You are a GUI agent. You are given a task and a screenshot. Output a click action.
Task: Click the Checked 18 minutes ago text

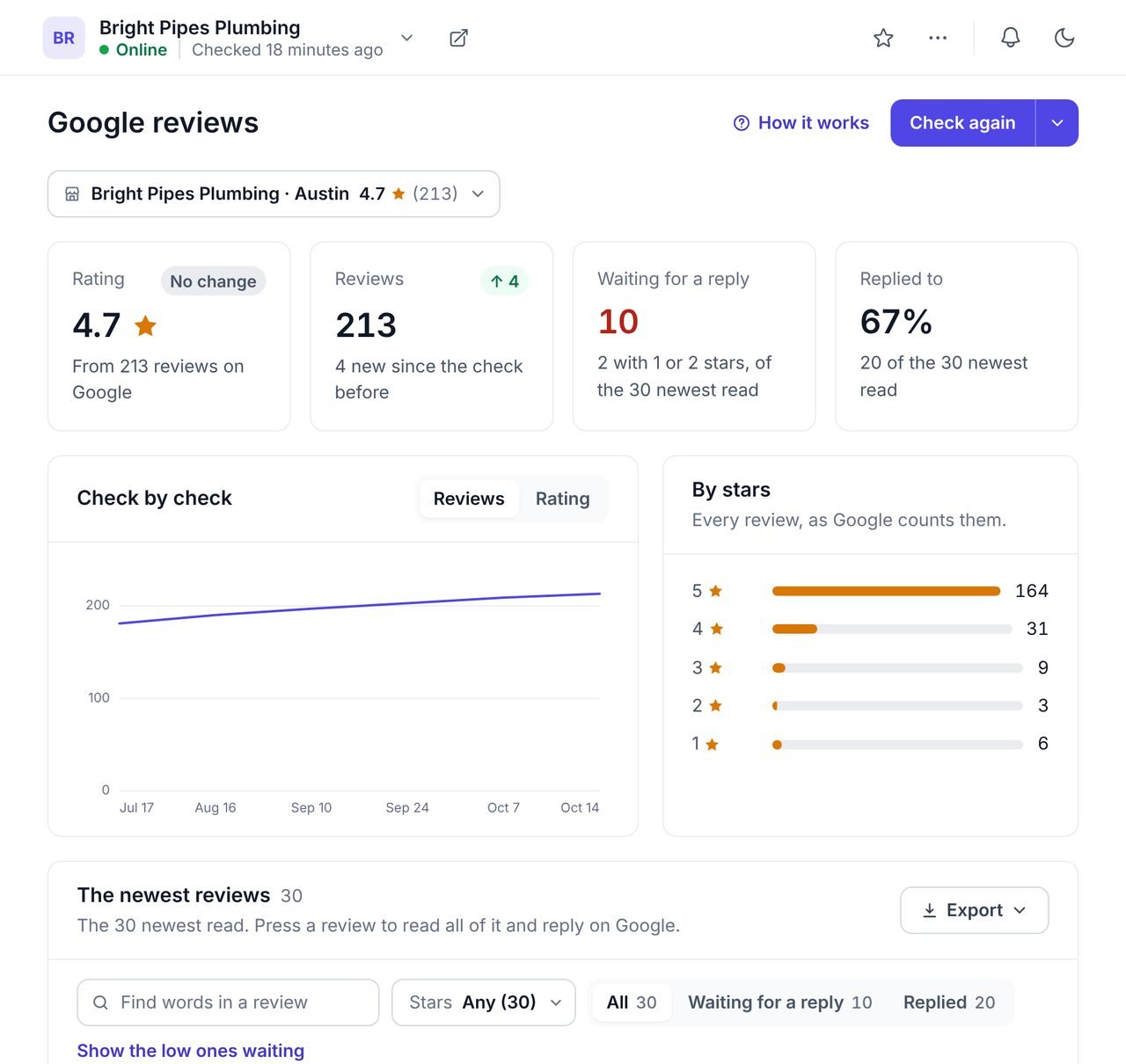click(x=288, y=50)
